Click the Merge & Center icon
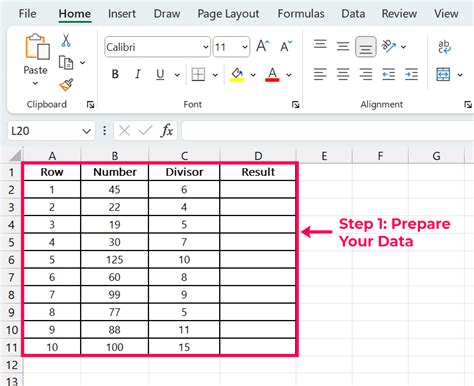The width and height of the screenshot is (474, 386). (443, 74)
